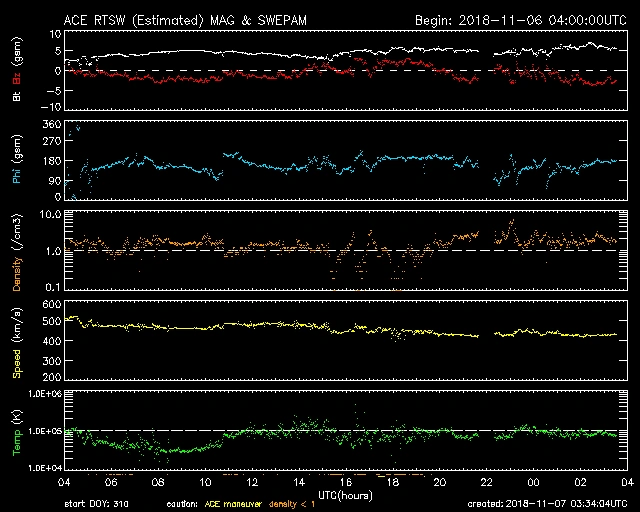Screen dimensions: 640x512
Task: Click hour 22 on the time axis
Action: click(485, 482)
